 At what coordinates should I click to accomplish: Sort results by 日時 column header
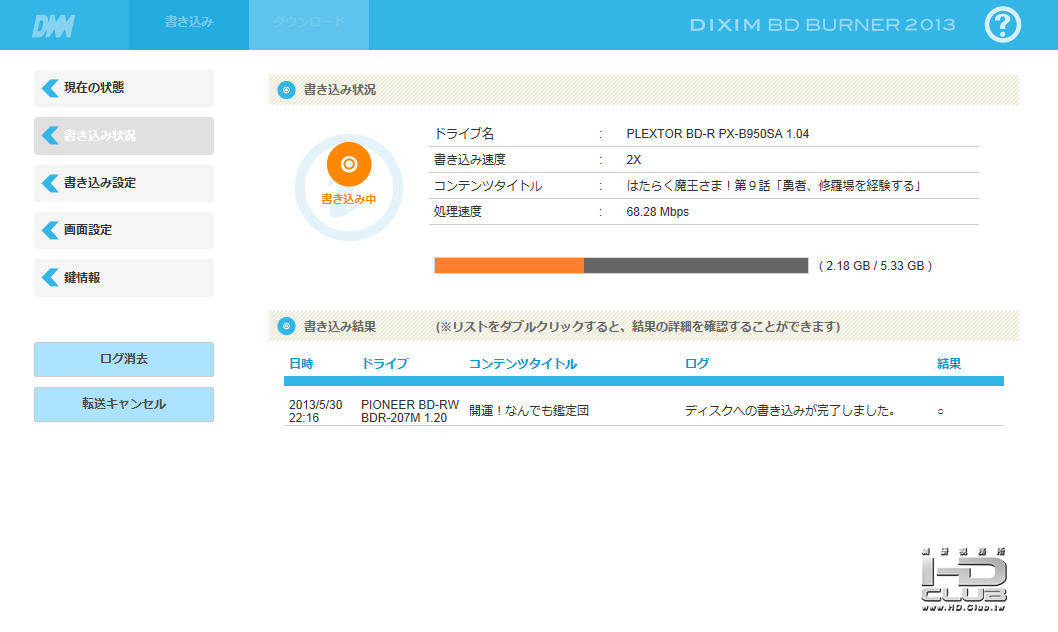(x=301, y=364)
